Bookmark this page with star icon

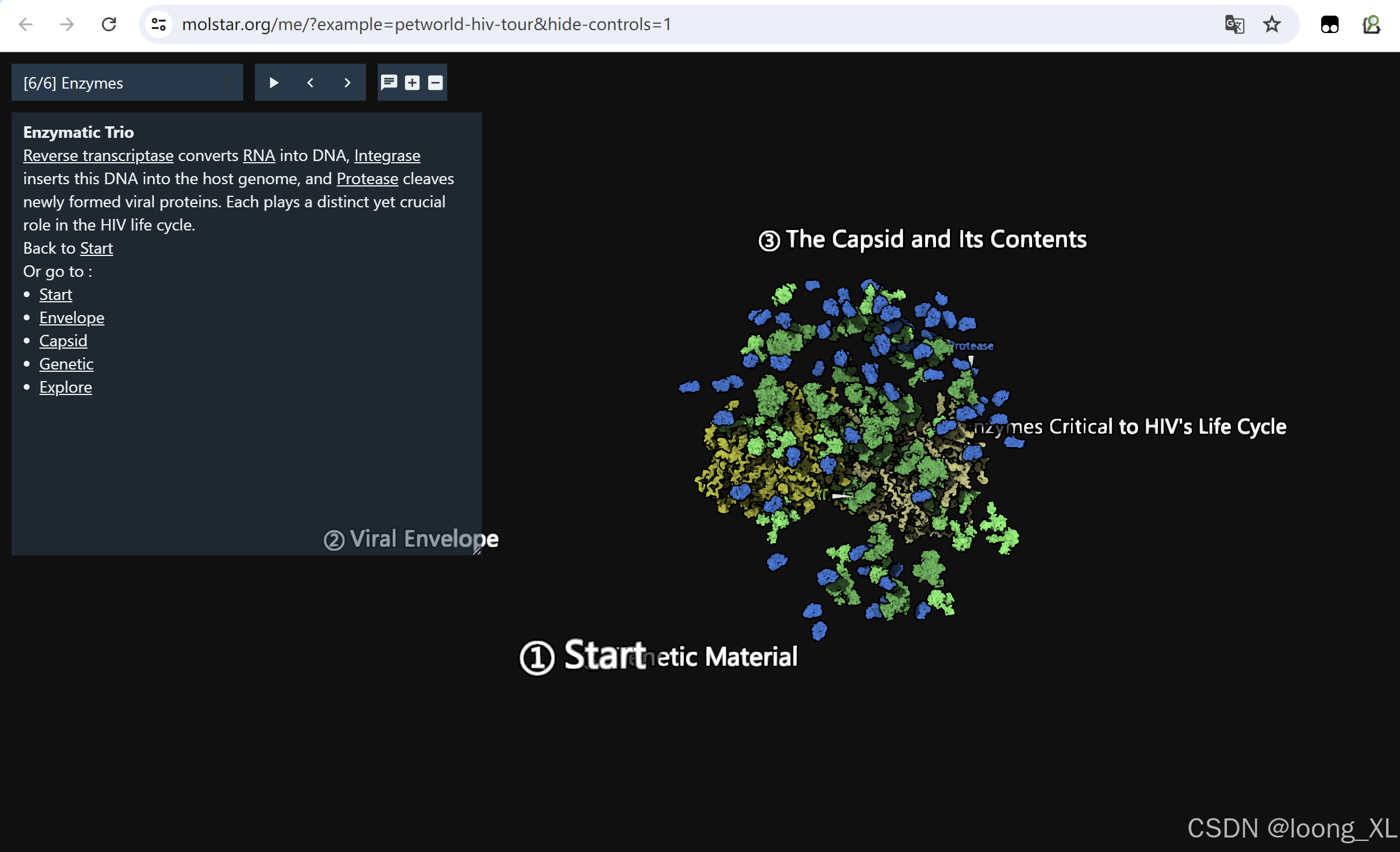(x=1271, y=24)
